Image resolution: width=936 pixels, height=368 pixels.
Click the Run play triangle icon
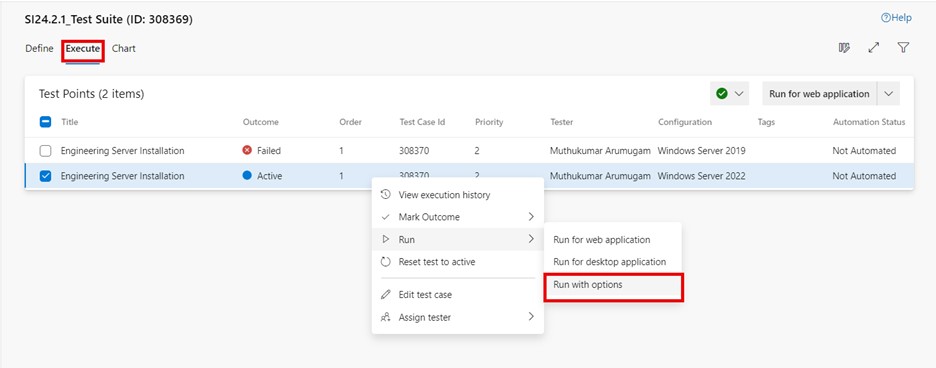[x=386, y=239]
